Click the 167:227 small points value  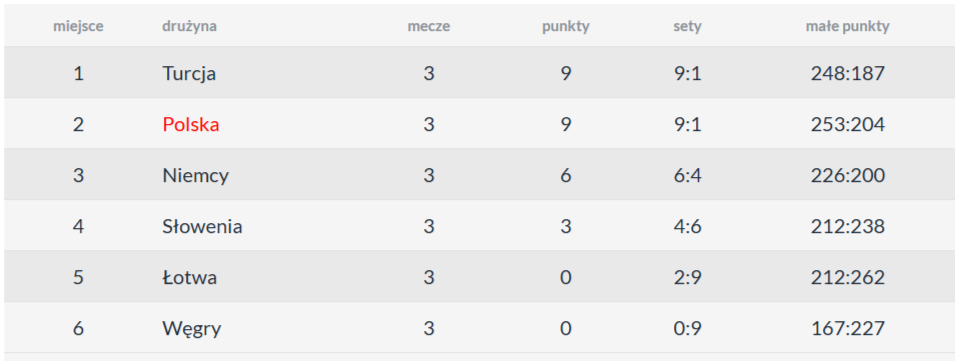pyautogui.click(x=848, y=329)
